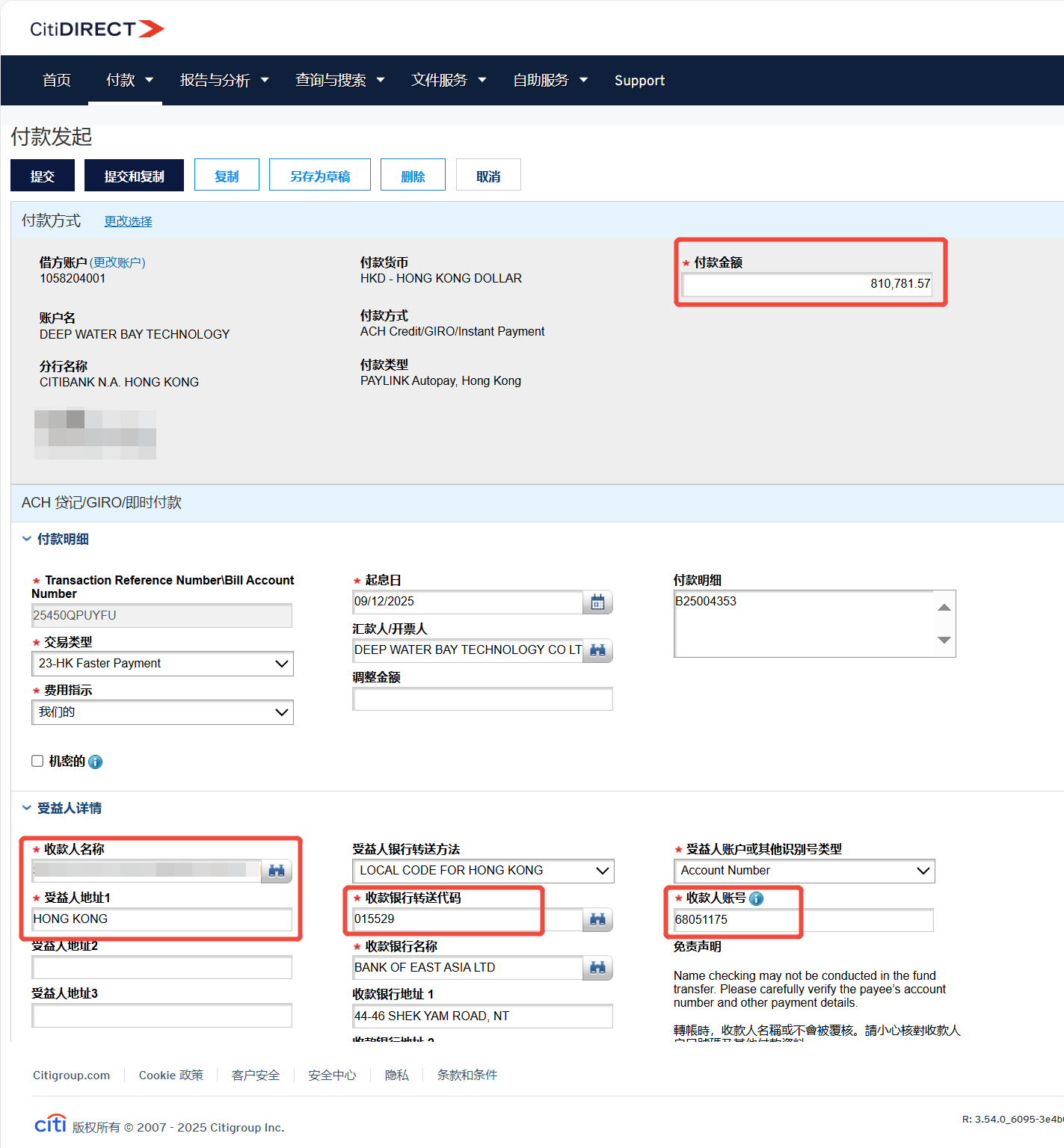Screen dimensions: 1064x1148
Task: Open Citigroup.com footer link
Action: click(71, 1075)
